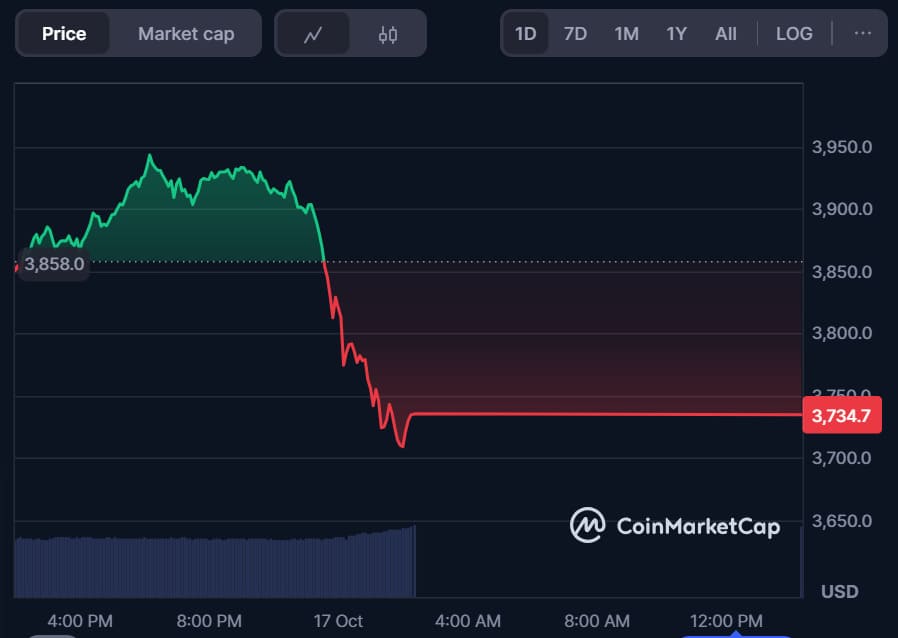Select the Market cap tab
The width and height of the screenshot is (898, 638).
click(186, 34)
